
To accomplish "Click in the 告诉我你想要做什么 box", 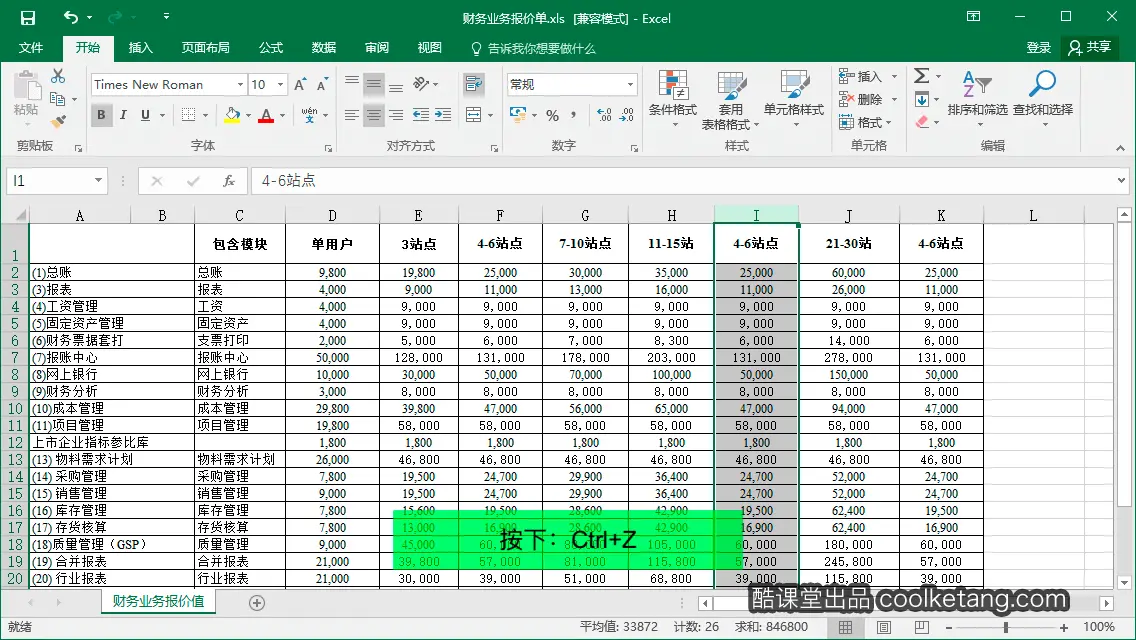I will 534,49.
